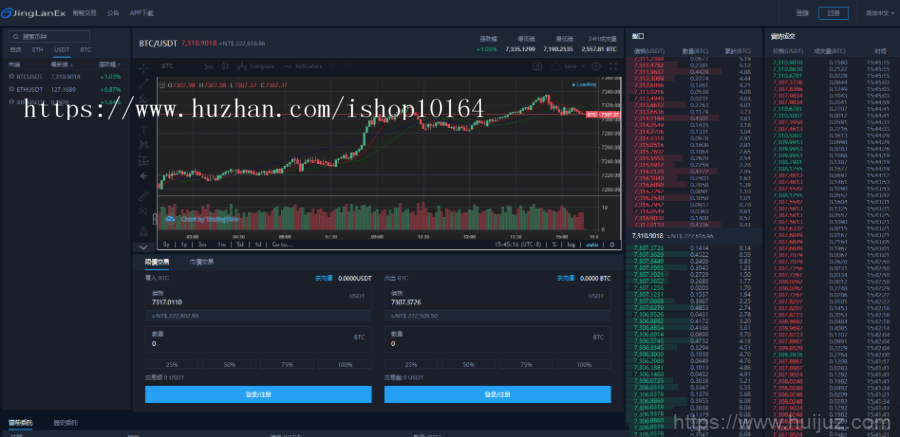Click the outlined register button in header
Image resolution: width=900 pixels, height=437 pixels.
tap(833, 13)
